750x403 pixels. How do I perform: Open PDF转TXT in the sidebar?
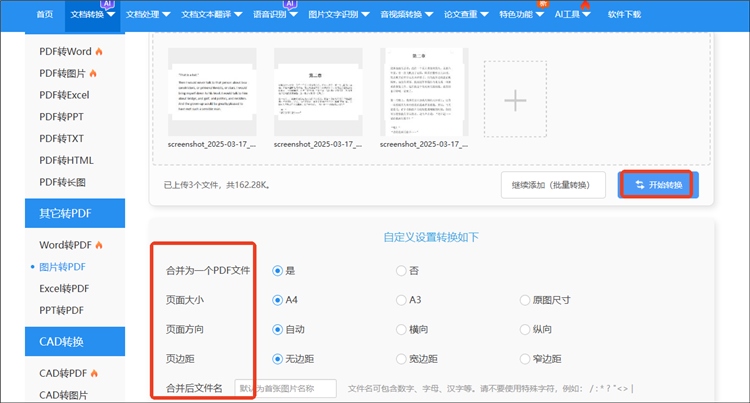click(x=61, y=139)
